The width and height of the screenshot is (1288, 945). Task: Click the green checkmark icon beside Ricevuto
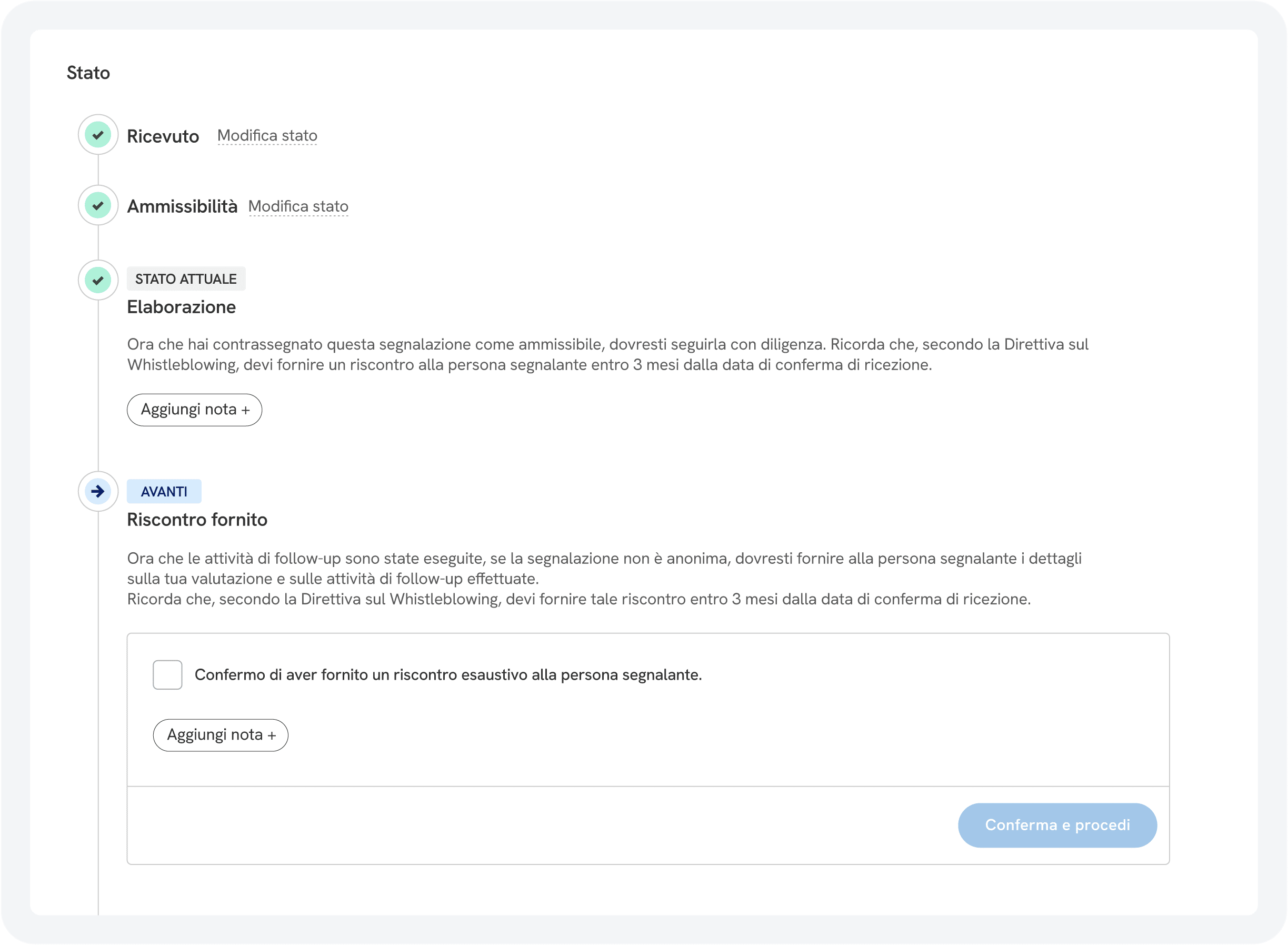click(x=98, y=135)
